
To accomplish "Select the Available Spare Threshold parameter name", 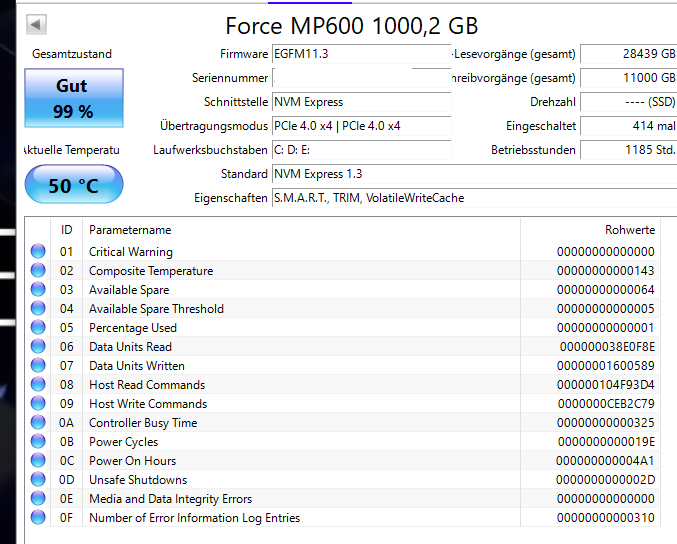I will pyautogui.click(x=156, y=309).
